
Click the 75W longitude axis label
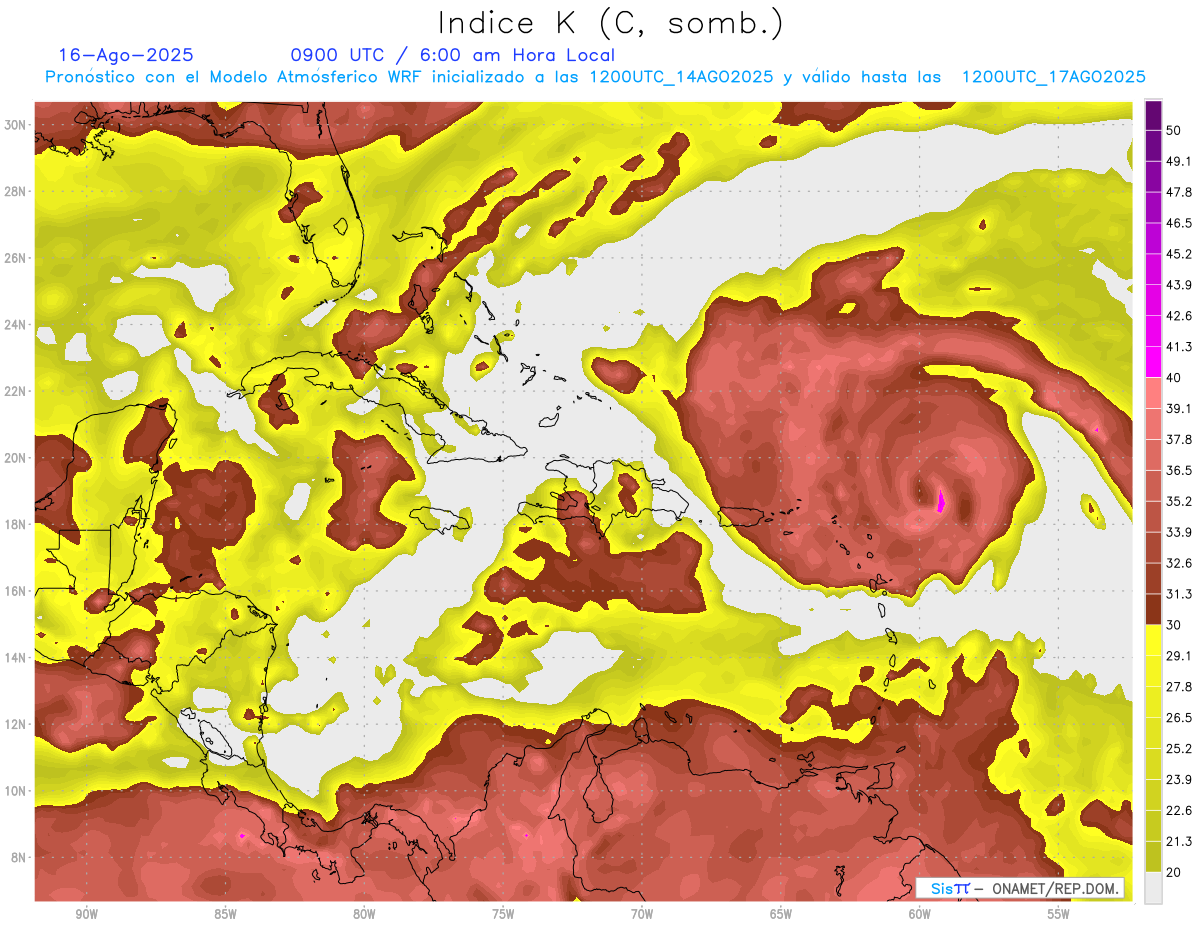[503, 915]
